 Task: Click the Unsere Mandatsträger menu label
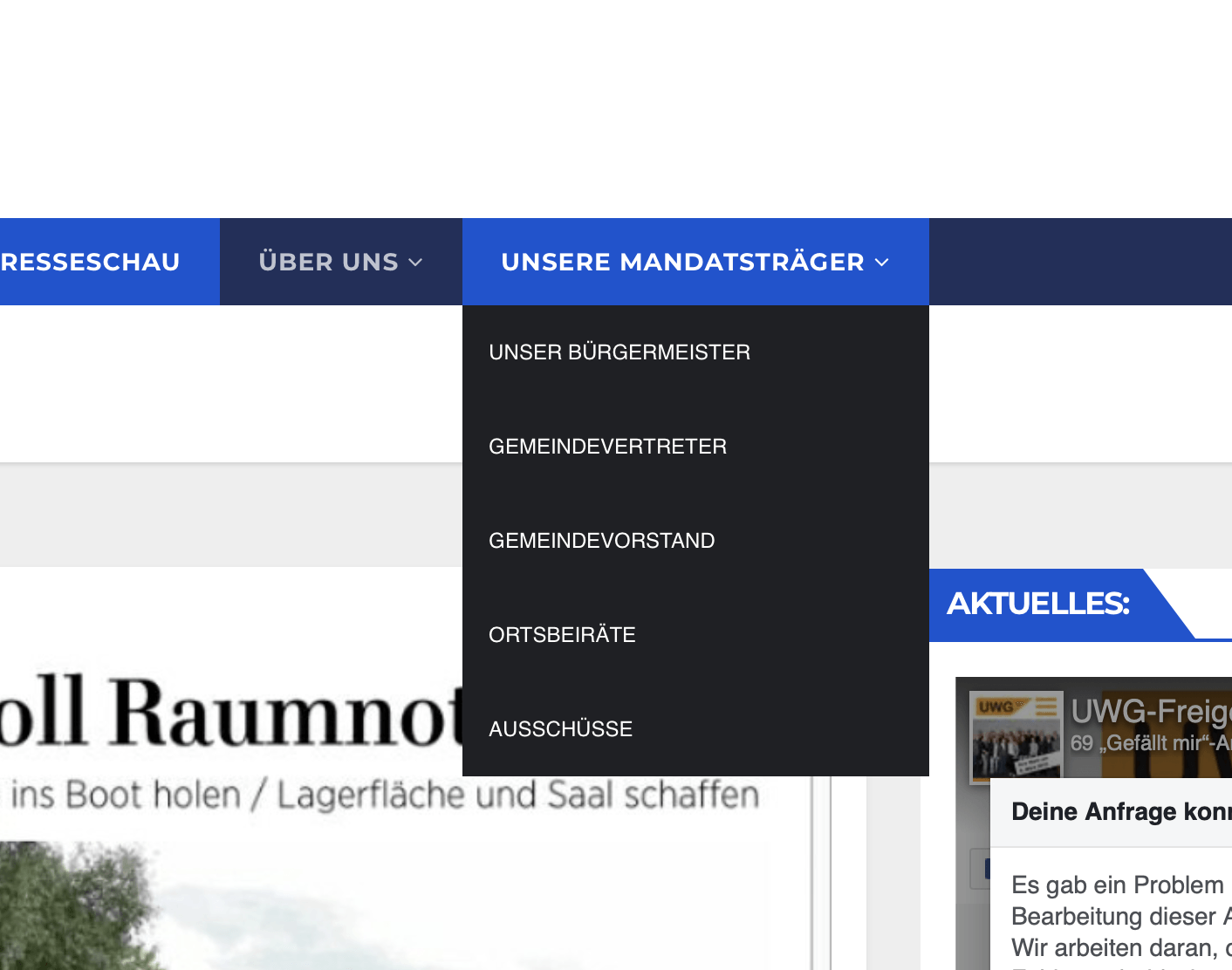point(682,262)
